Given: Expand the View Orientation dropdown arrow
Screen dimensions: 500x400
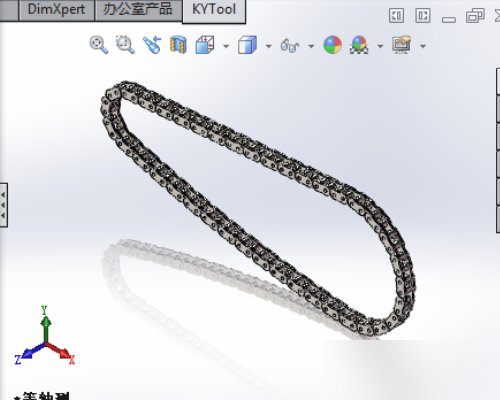Looking at the screenshot, I should click(226, 46).
